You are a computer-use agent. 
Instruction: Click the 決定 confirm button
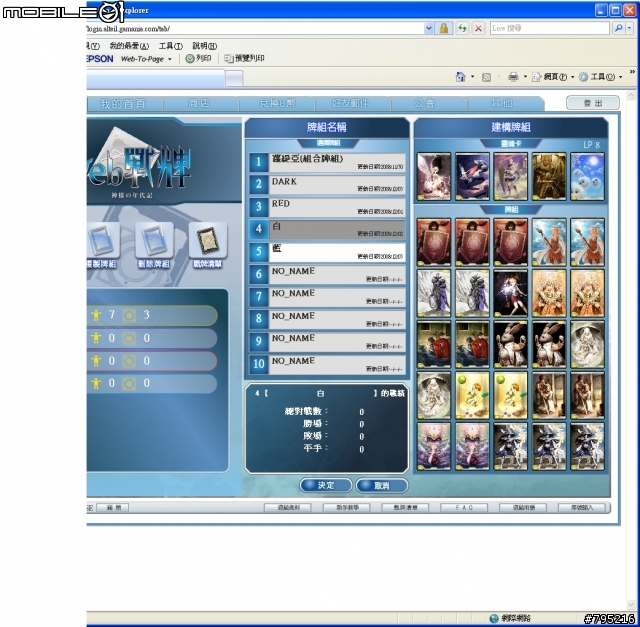click(326, 485)
